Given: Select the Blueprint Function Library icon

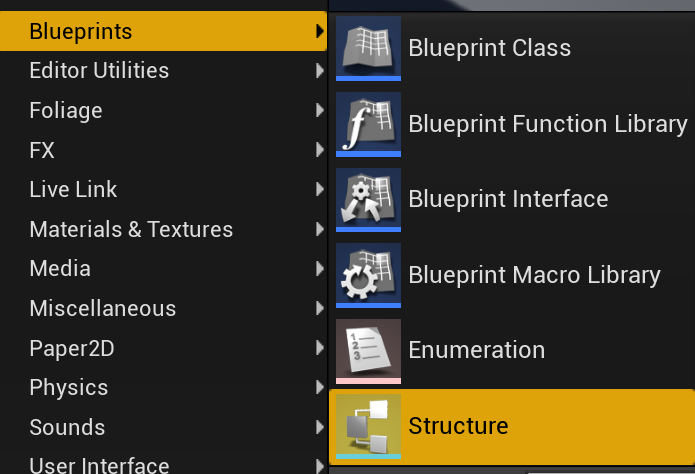Looking at the screenshot, I should point(368,124).
